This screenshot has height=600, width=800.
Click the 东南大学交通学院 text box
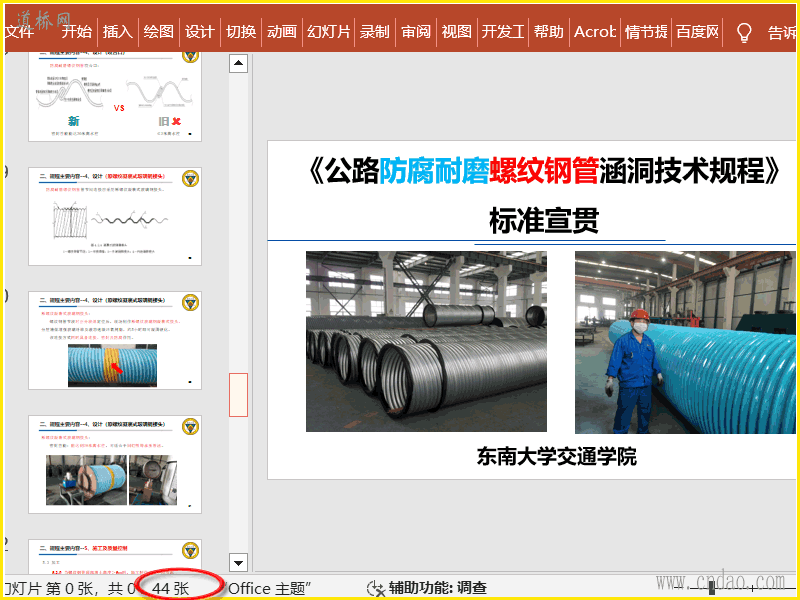(557, 456)
